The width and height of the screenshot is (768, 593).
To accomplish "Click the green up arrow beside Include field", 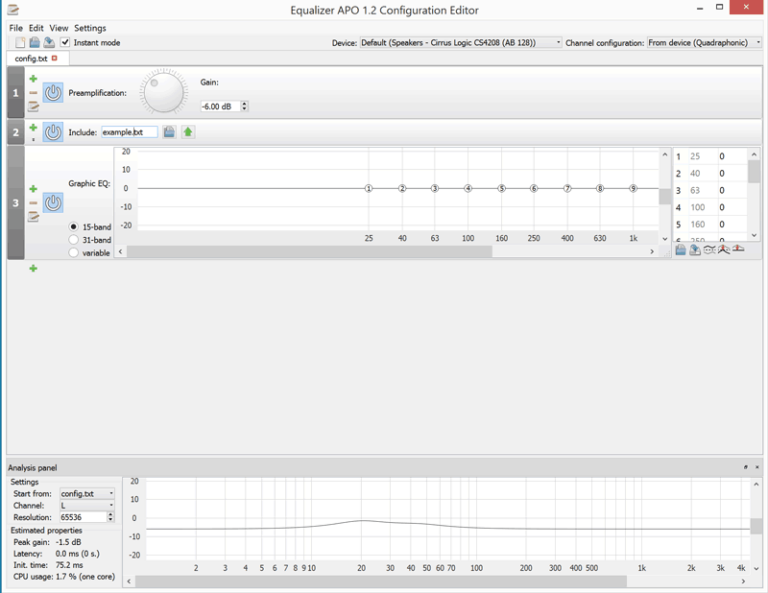I will pos(188,132).
